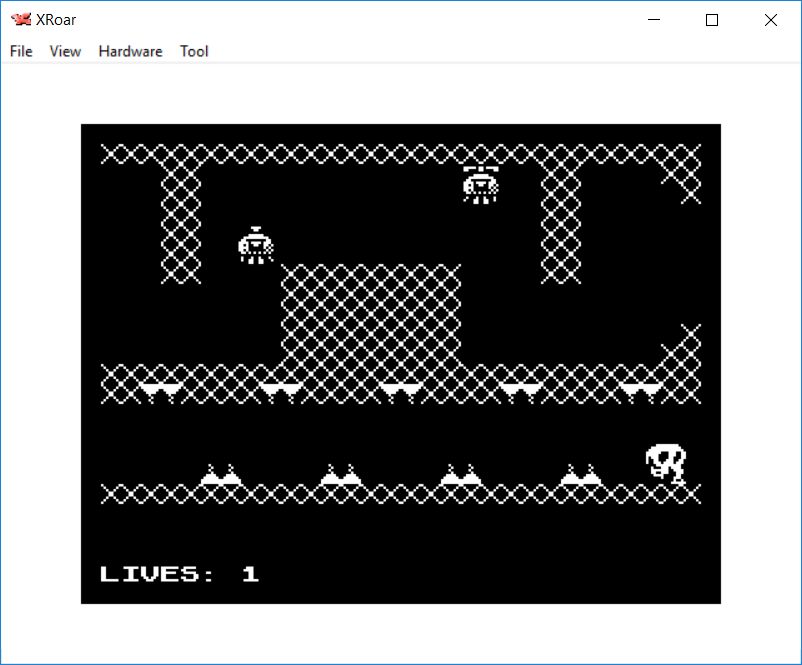The width and height of the screenshot is (802, 665).
Task: Open the Hardware menu
Action: [130, 51]
